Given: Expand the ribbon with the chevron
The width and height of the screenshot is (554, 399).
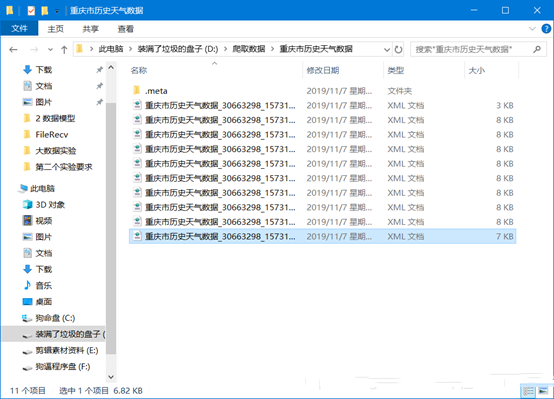Looking at the screenshot, I should point(532,29).
